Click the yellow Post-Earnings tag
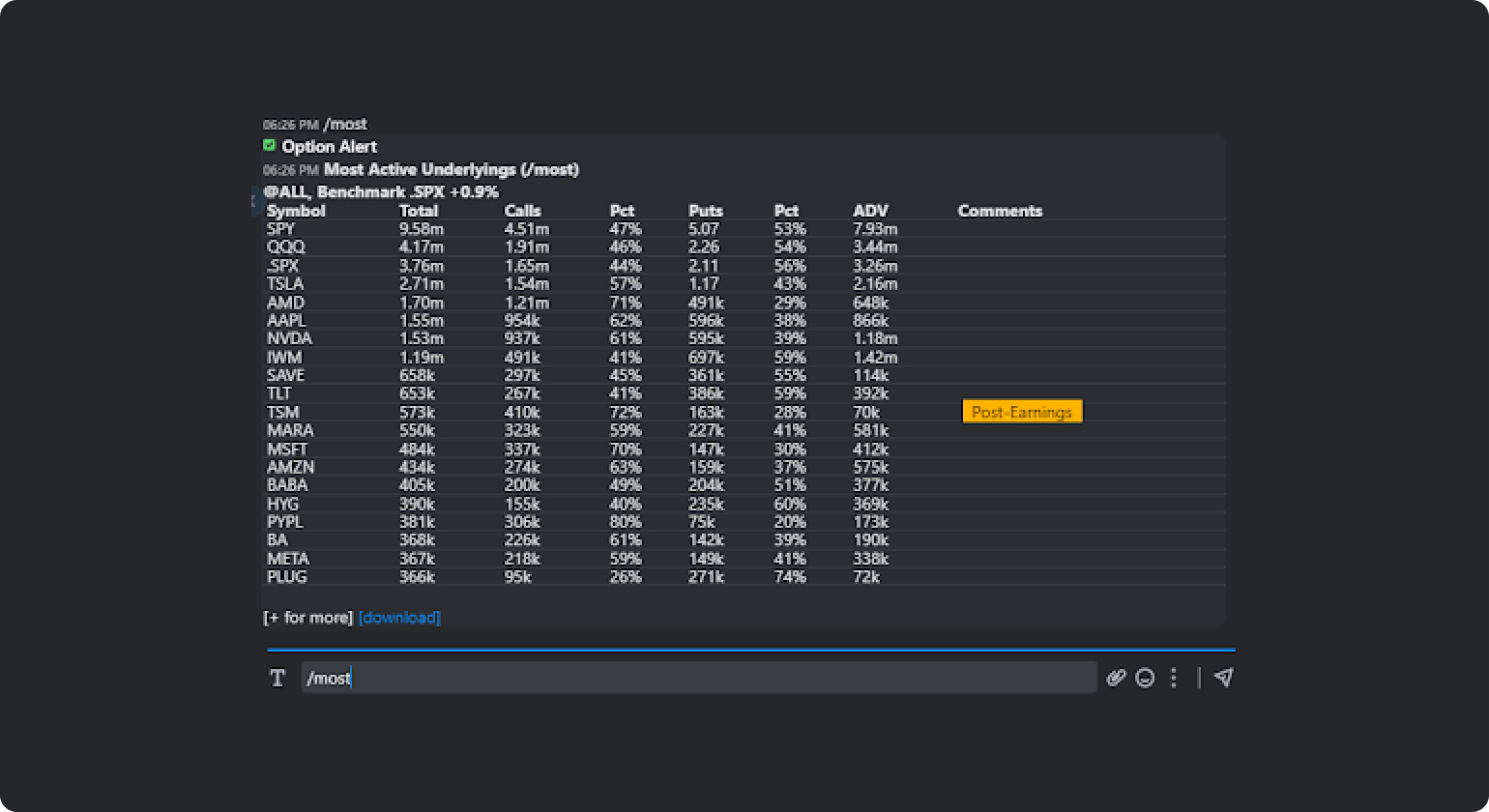This screenshot has height=812, width=1489. pyautogui.click(x=1022, y=412)
